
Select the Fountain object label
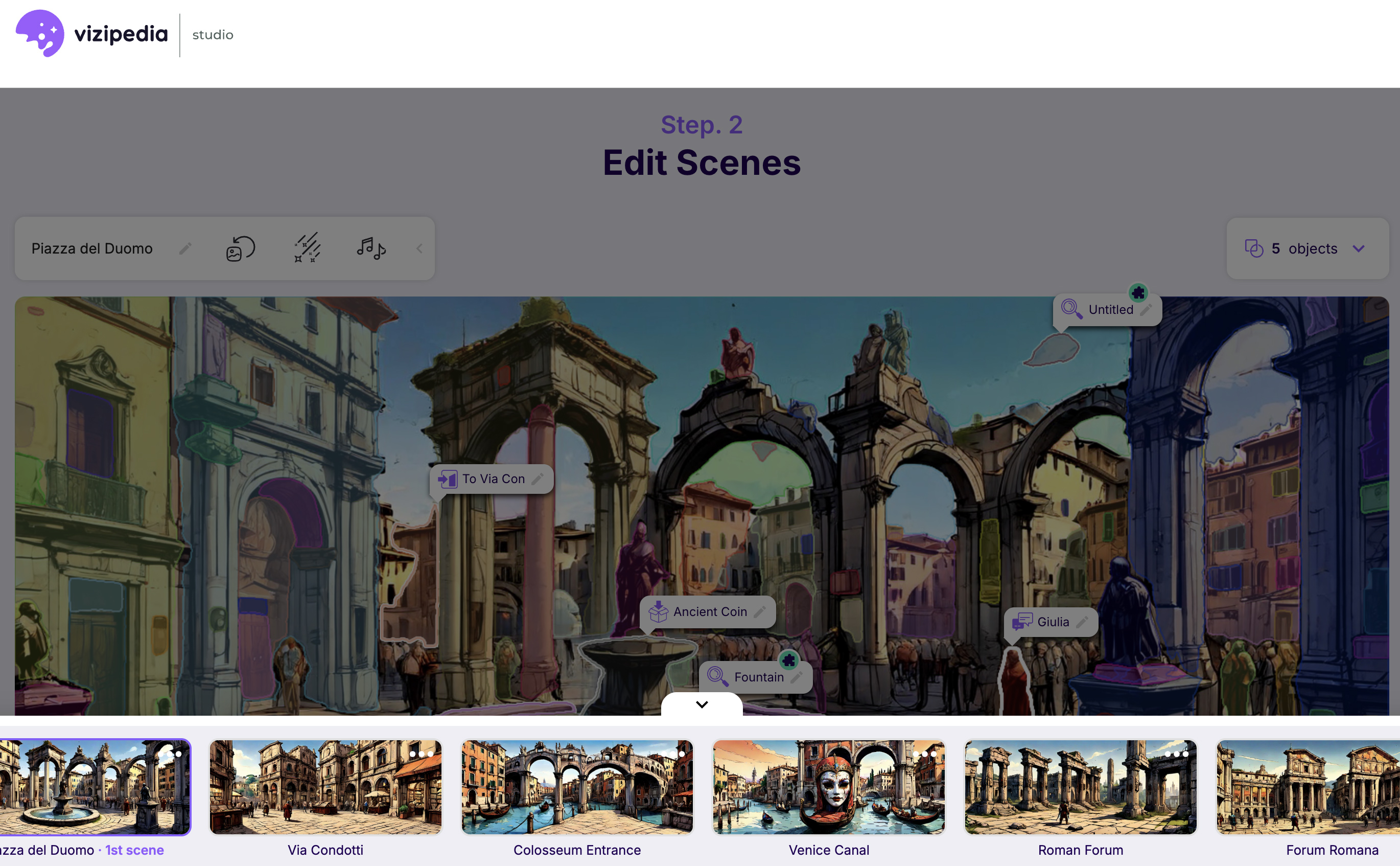point(758,677)
